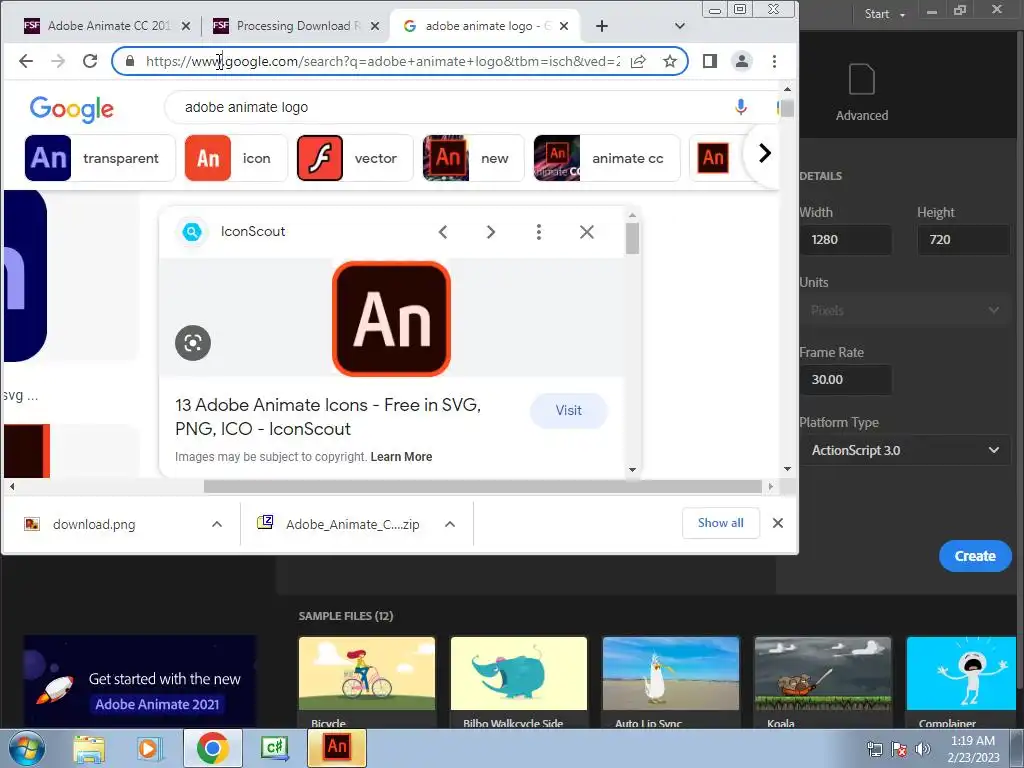Click the Adobe Animate 2021 banner

pos(140,682)
